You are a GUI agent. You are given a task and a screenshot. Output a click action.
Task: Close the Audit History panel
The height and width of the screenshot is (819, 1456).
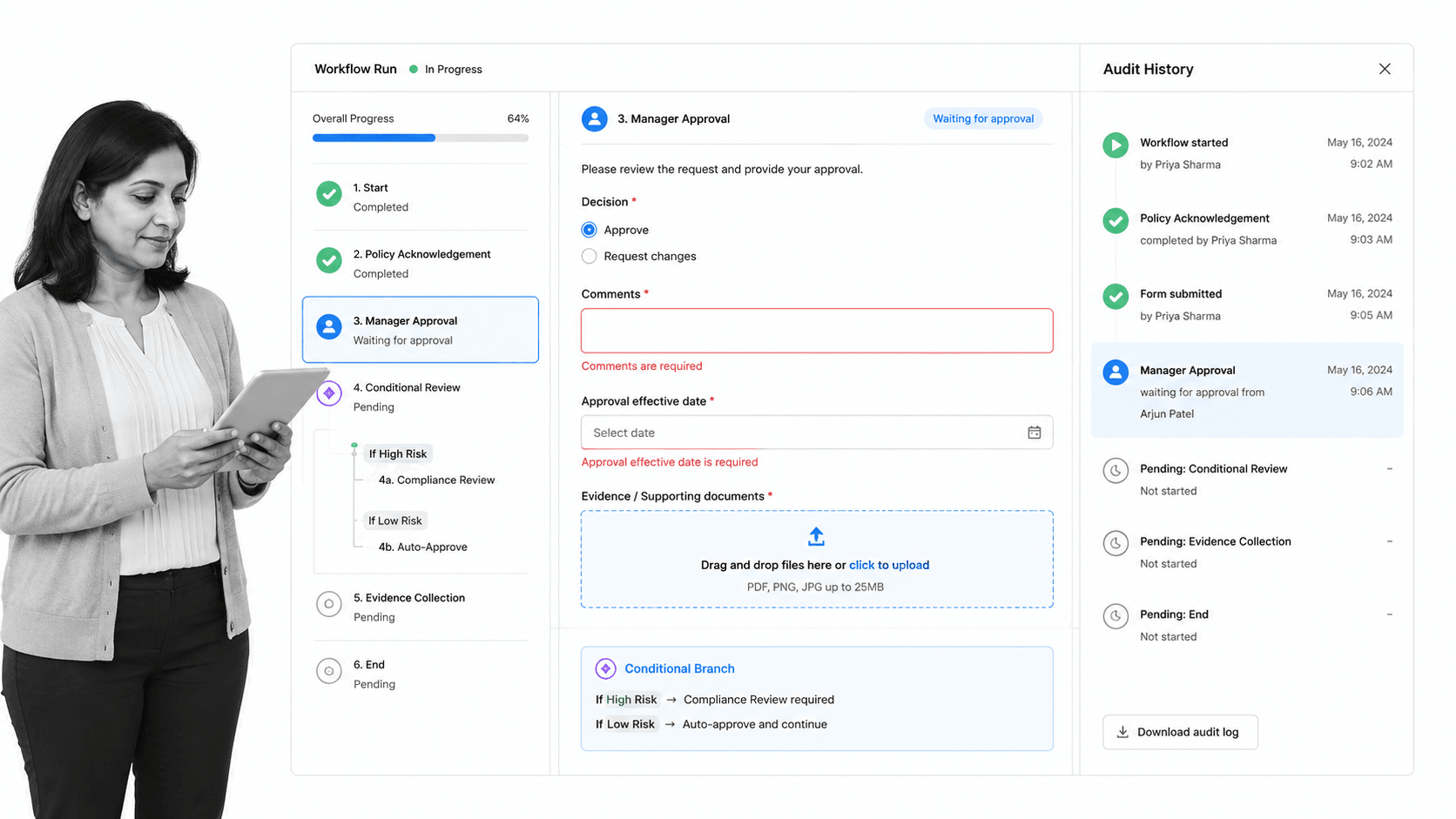coord(1385,69)
